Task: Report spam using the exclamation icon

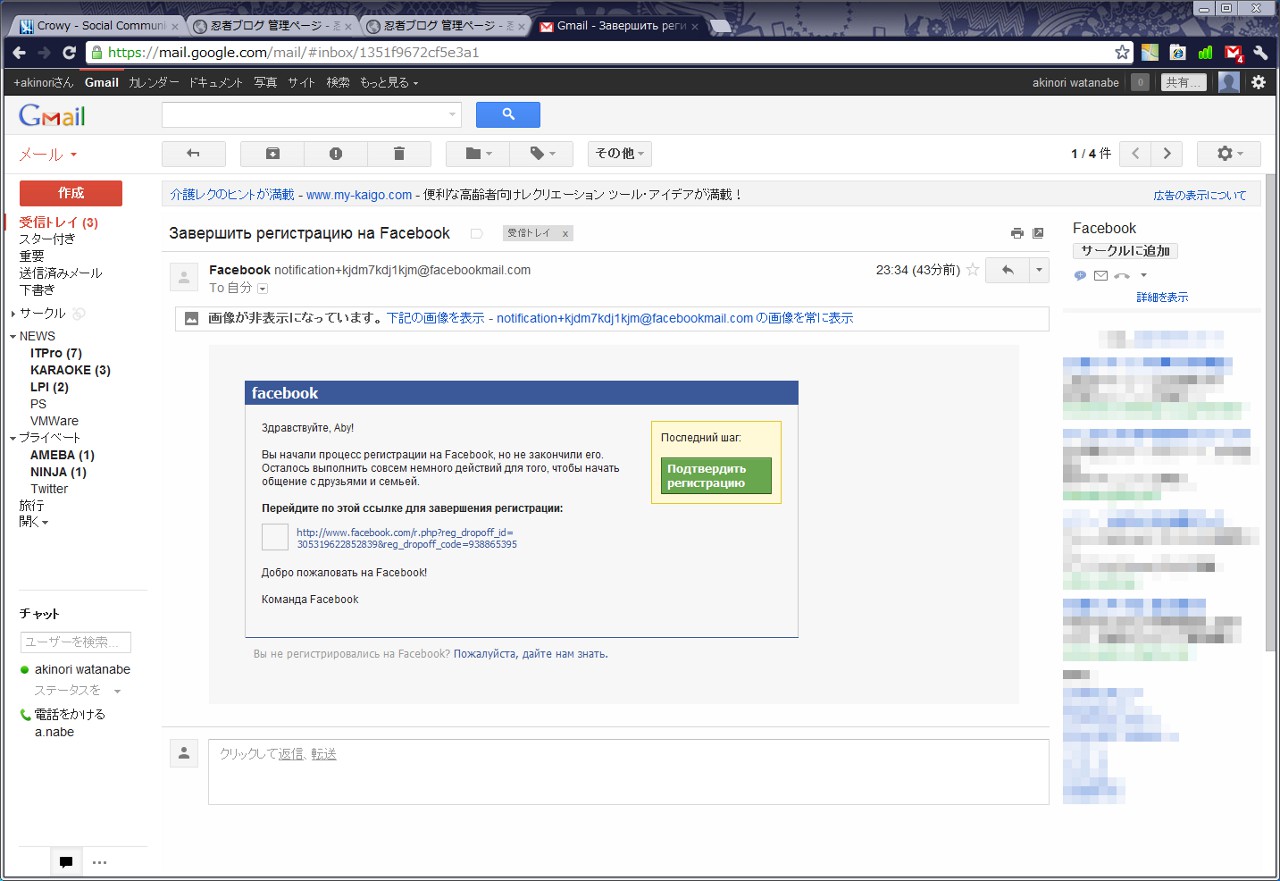Action: pos(336,154)
